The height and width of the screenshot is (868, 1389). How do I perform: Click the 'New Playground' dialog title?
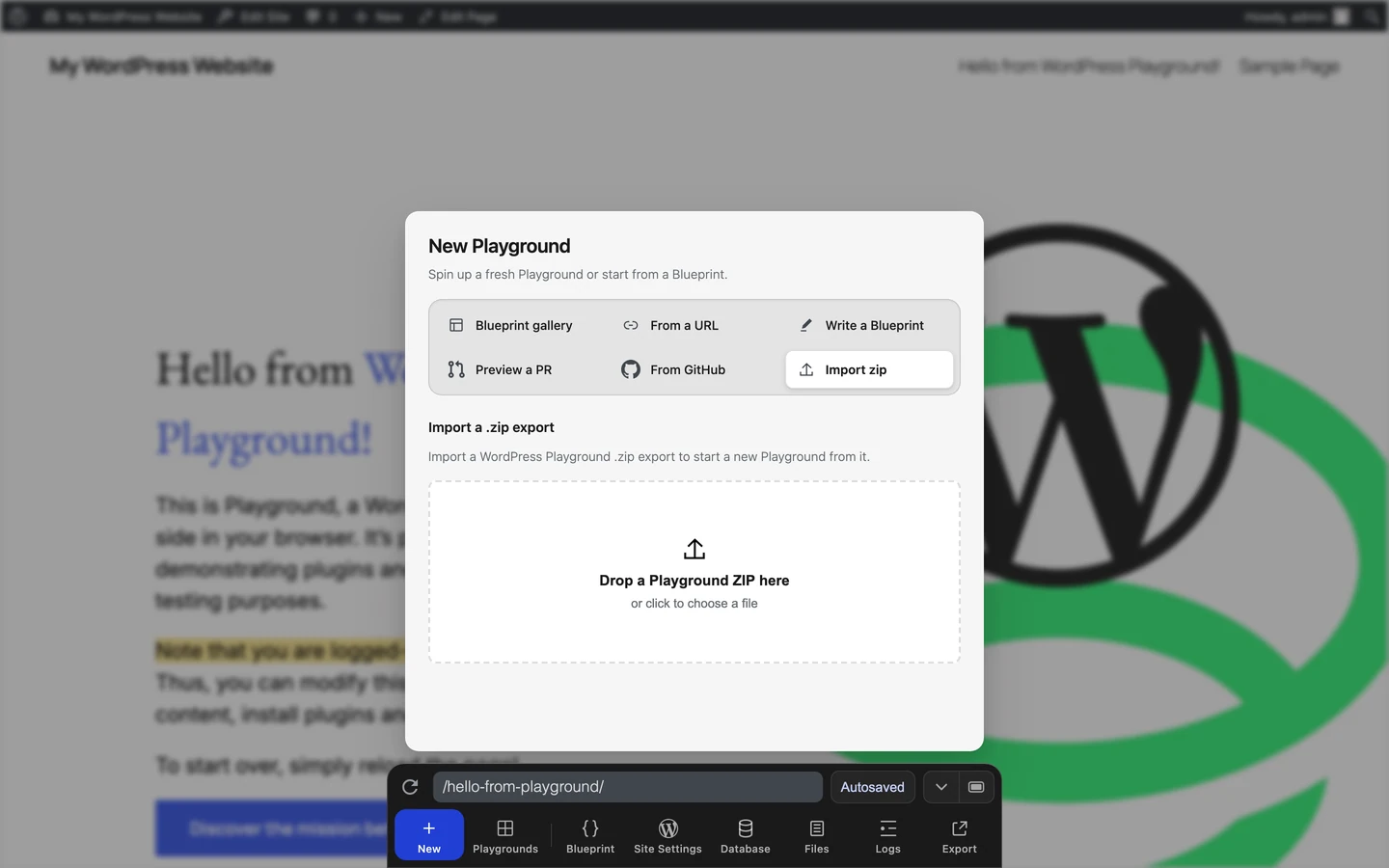click(499, 246)
